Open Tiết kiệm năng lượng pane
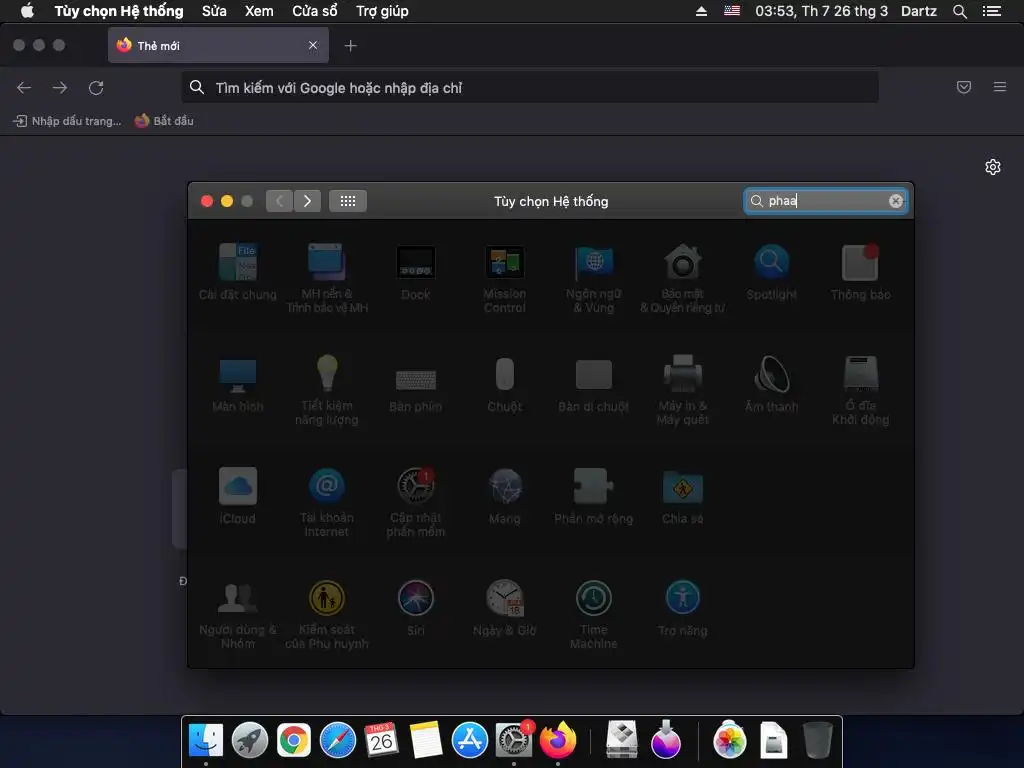1024x768 pixels. point(327,390)
